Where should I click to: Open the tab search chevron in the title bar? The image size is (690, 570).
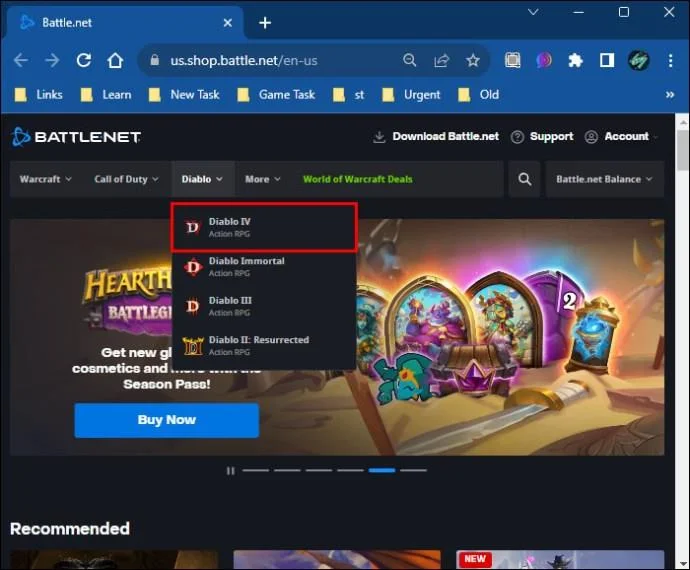(x=533, y=12)
